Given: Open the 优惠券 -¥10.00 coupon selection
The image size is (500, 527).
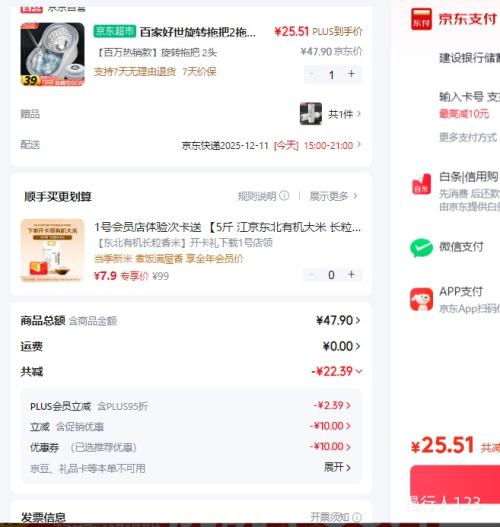Looking at the screenshot, I should (x=330, y=447).
